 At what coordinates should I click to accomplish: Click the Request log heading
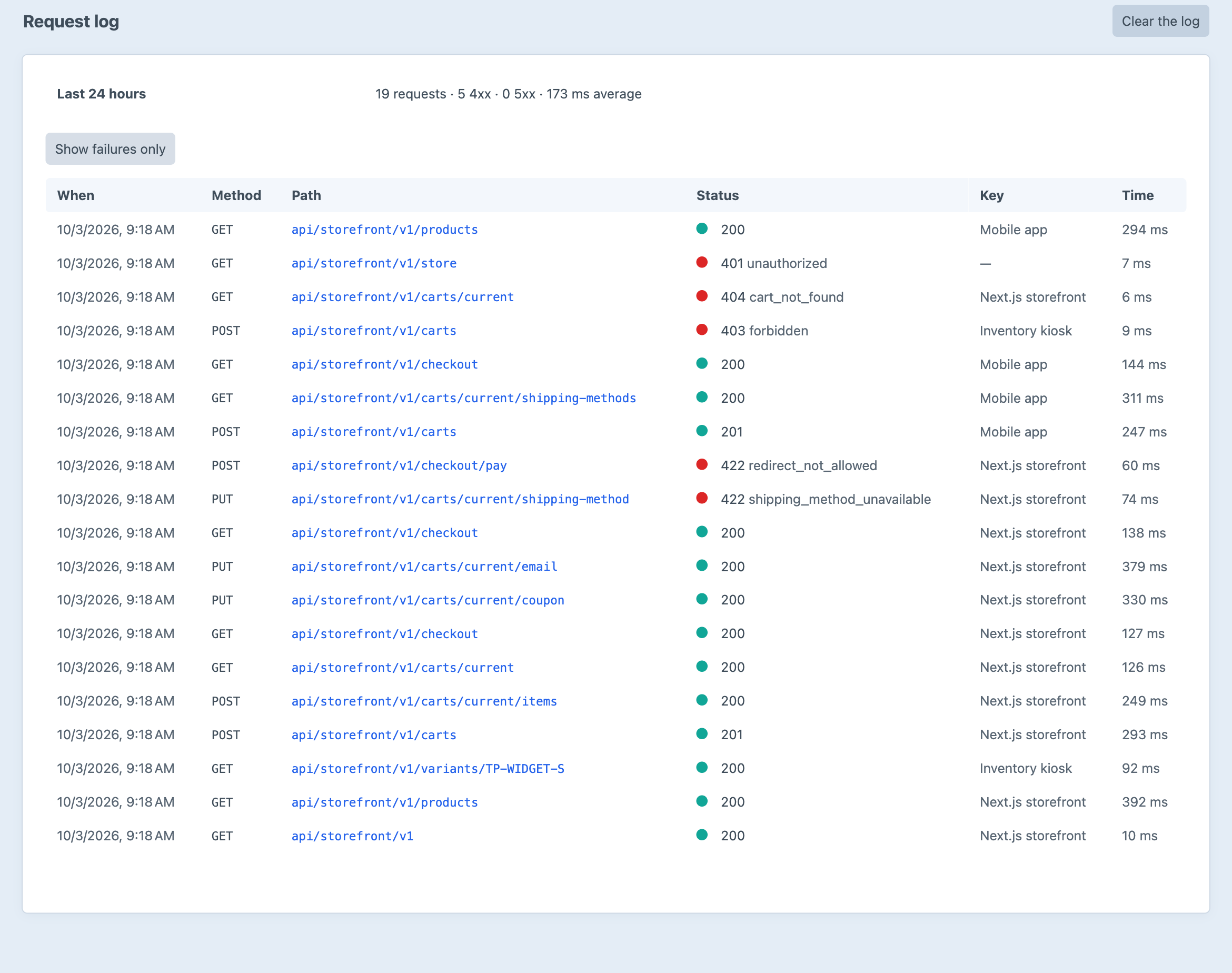(71, 21)
